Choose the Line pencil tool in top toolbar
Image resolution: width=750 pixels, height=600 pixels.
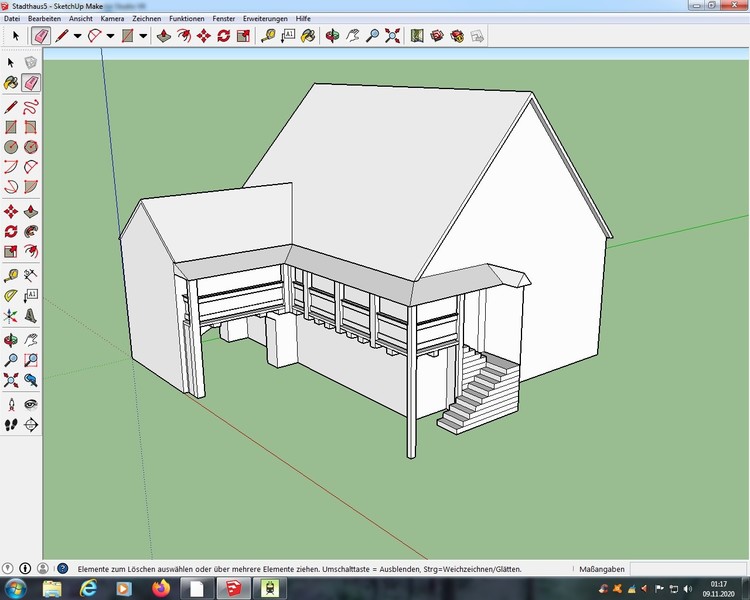click(62, 36)
